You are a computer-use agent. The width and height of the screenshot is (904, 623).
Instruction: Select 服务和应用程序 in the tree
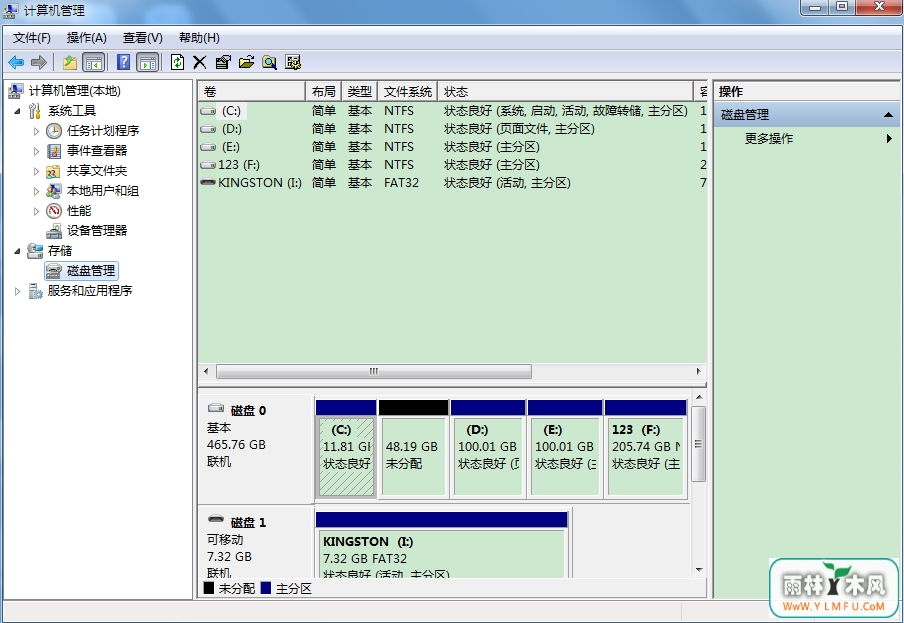click(90, 290)
